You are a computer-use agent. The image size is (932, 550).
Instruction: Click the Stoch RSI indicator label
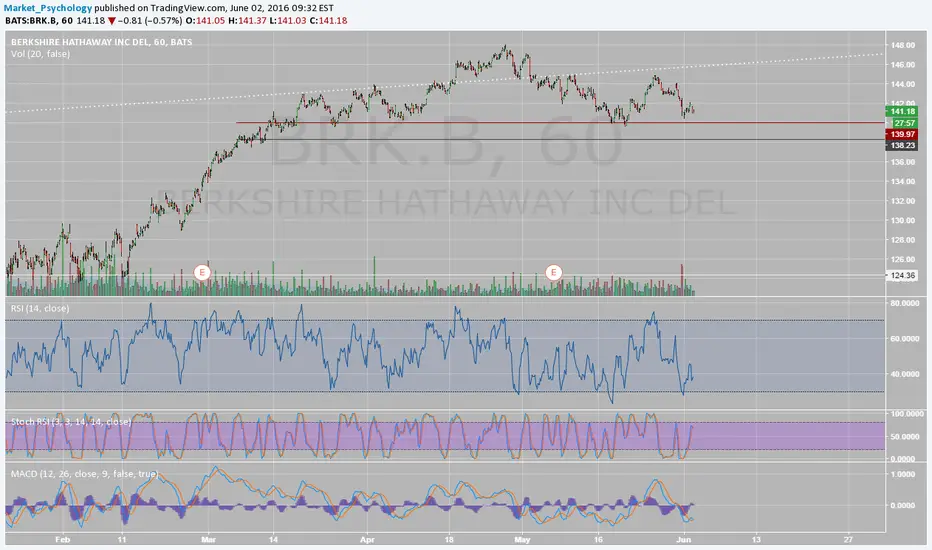(x=71, y=422)
